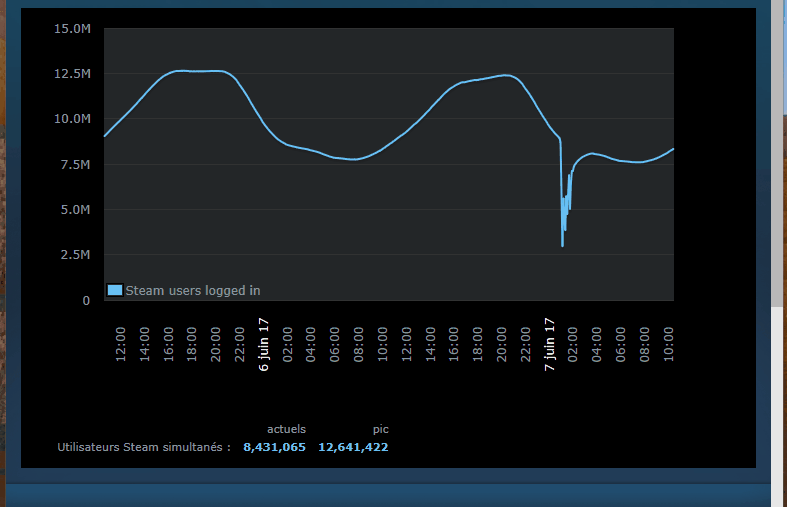Click the page's vertical scrollbar thumb
Viewport: 787px width, 507px height.
coord(776,153)
